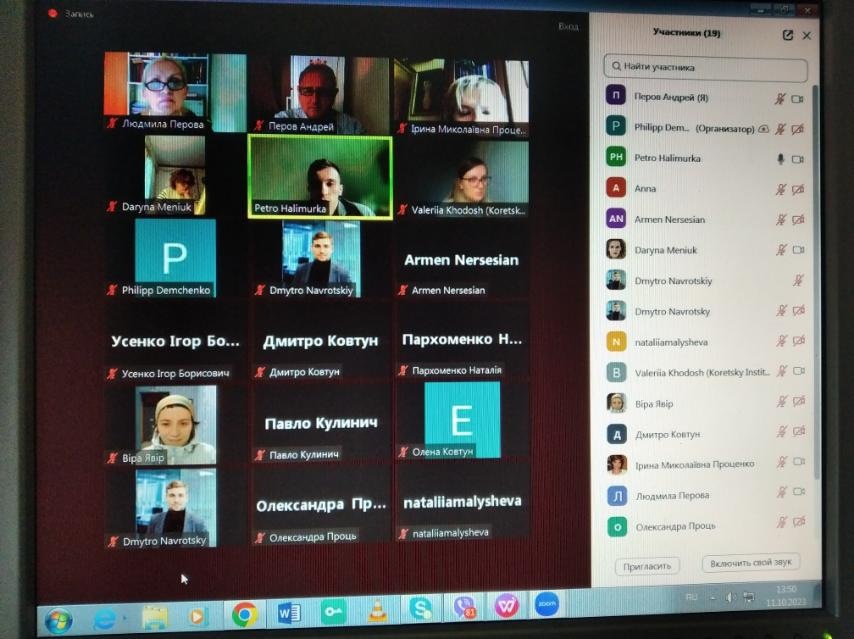
Task: Toggle disabled camera icon for Anna
Action: pos(798,190)
